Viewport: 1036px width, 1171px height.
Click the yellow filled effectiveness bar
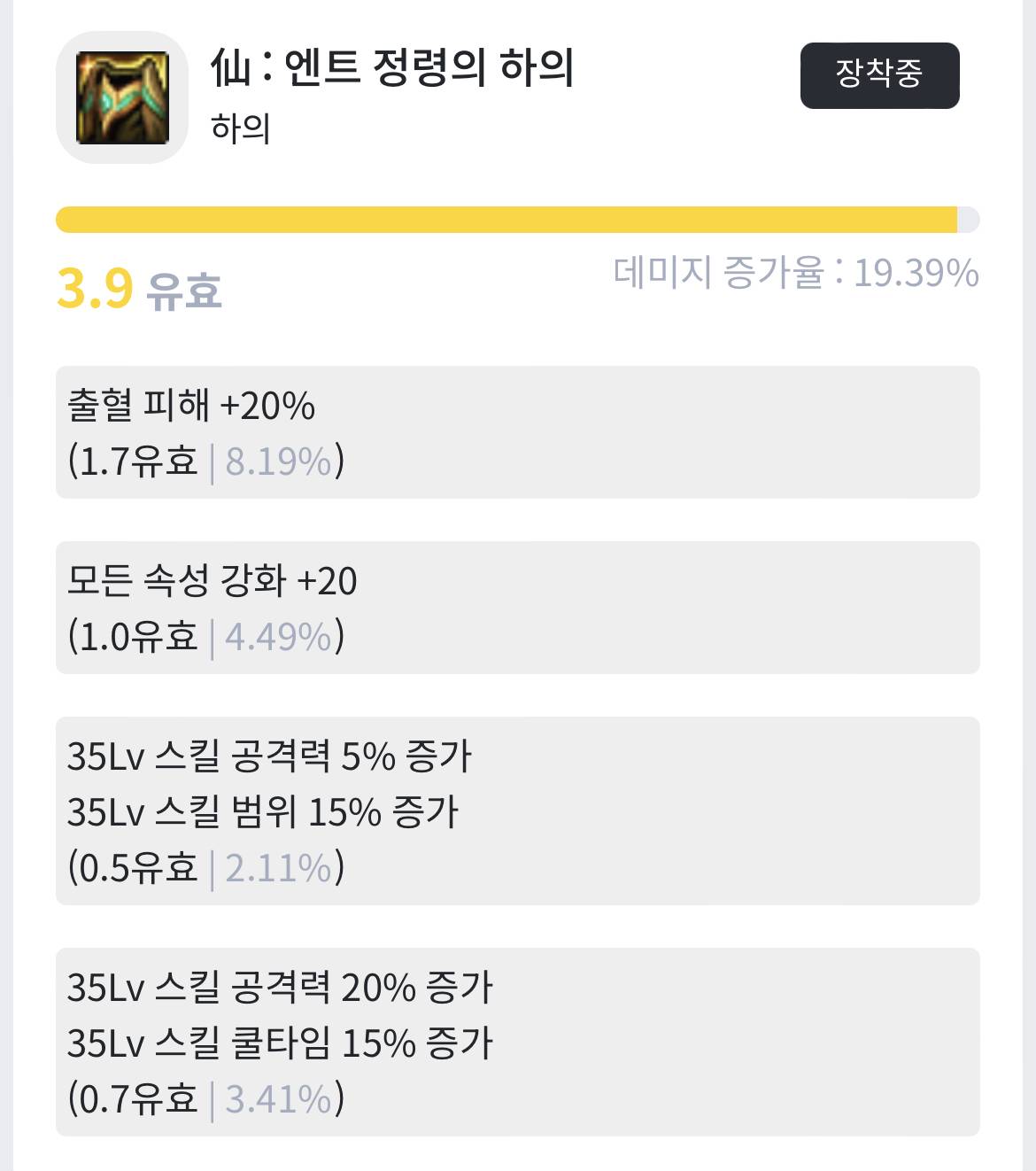coord(506,220)
